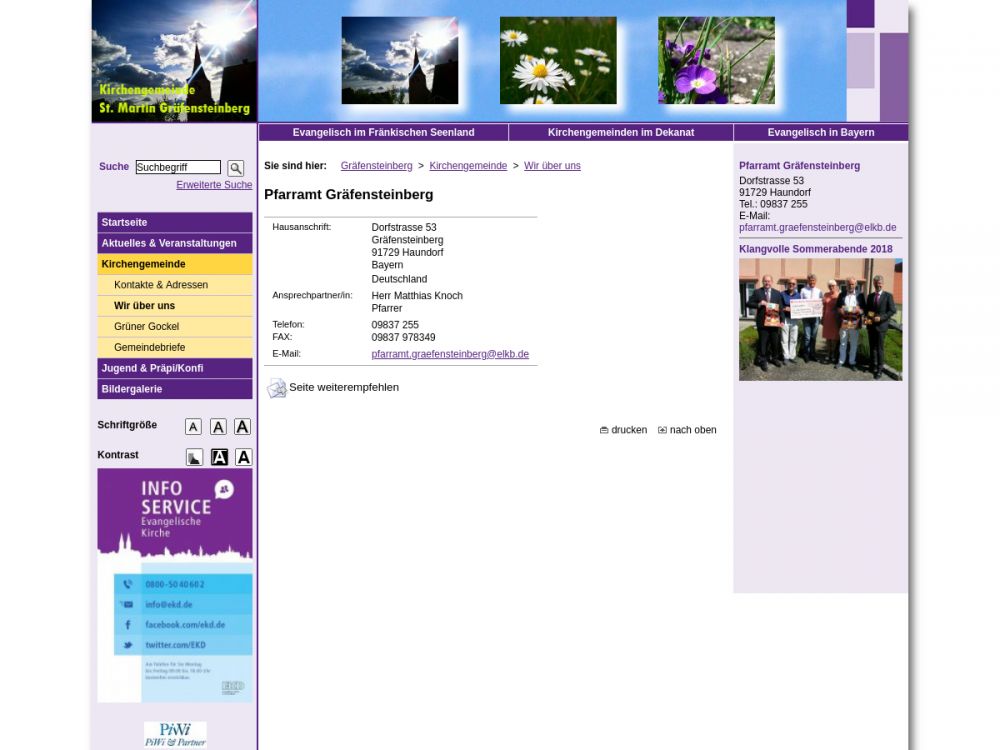Select the medium font size icon
The image size is (1000, 750).
(218, 427)
